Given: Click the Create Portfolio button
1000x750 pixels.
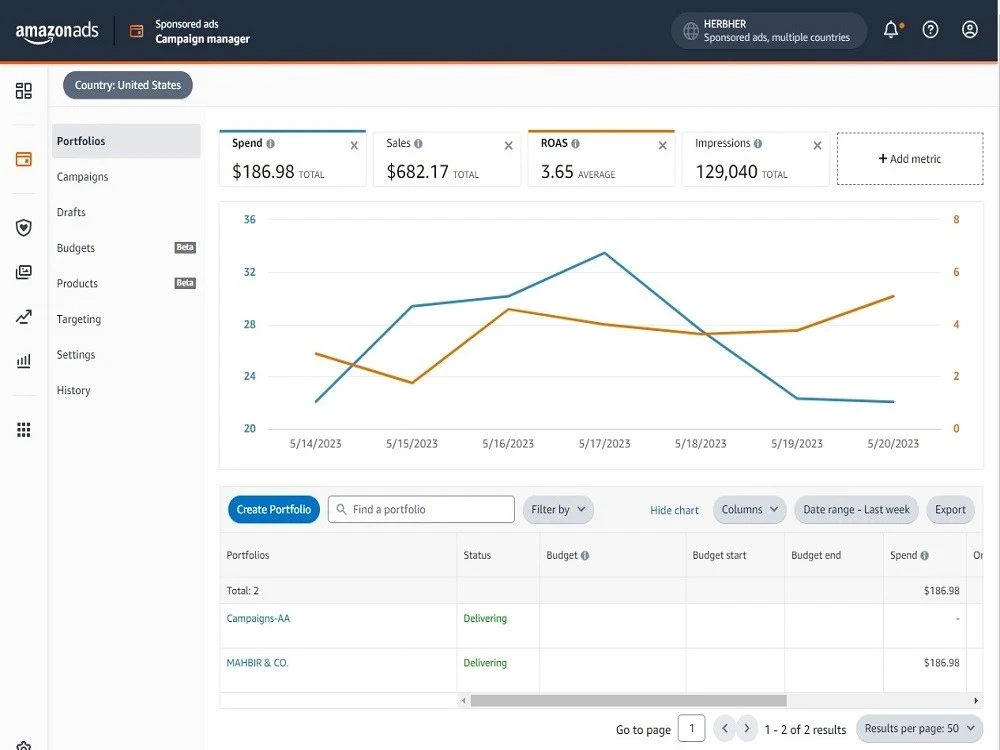Looking at the screenshot, I should (x=274, y=510).
